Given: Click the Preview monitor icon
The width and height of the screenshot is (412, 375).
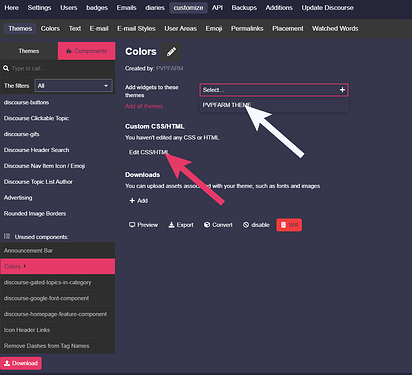Looking at the screenshot, I should tap(132, 225).
